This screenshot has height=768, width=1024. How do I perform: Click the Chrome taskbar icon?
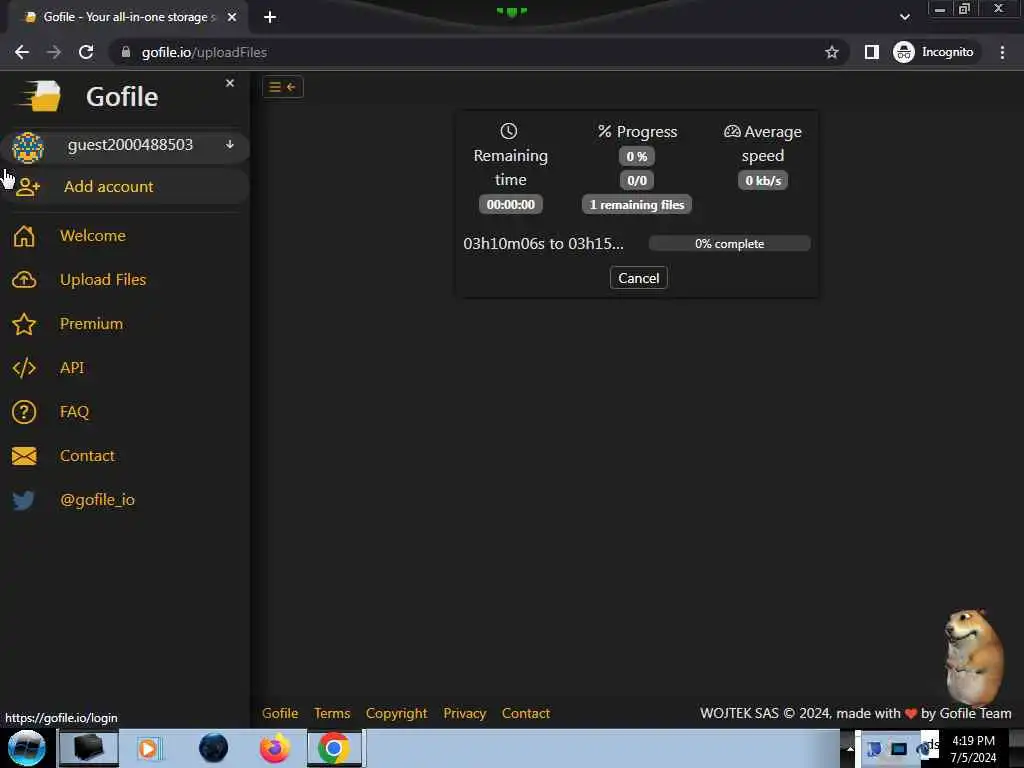click(334, 748)
